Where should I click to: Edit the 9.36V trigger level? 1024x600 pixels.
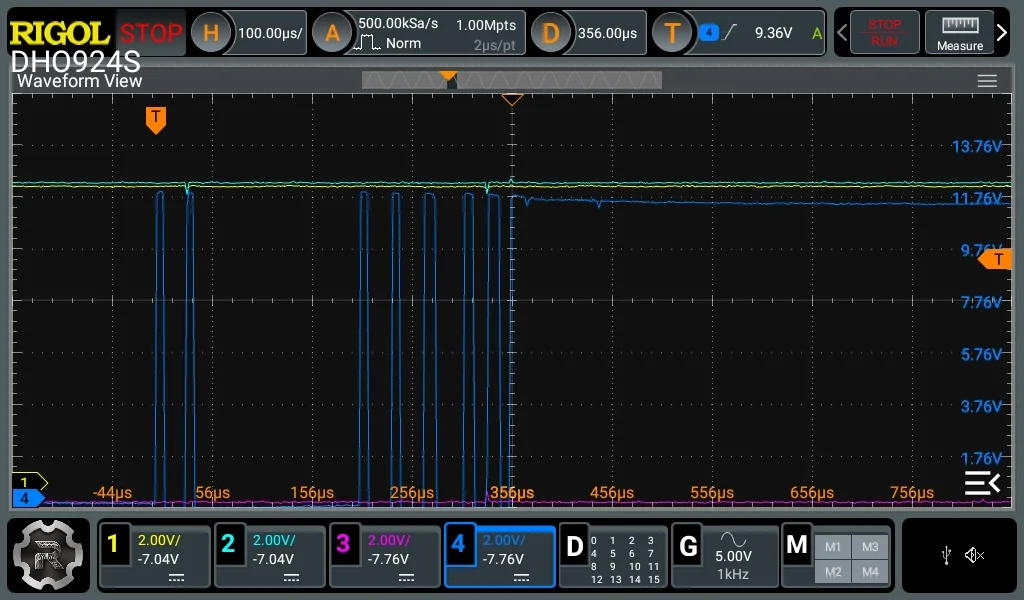pyautogui.click(x=773, y=33)
